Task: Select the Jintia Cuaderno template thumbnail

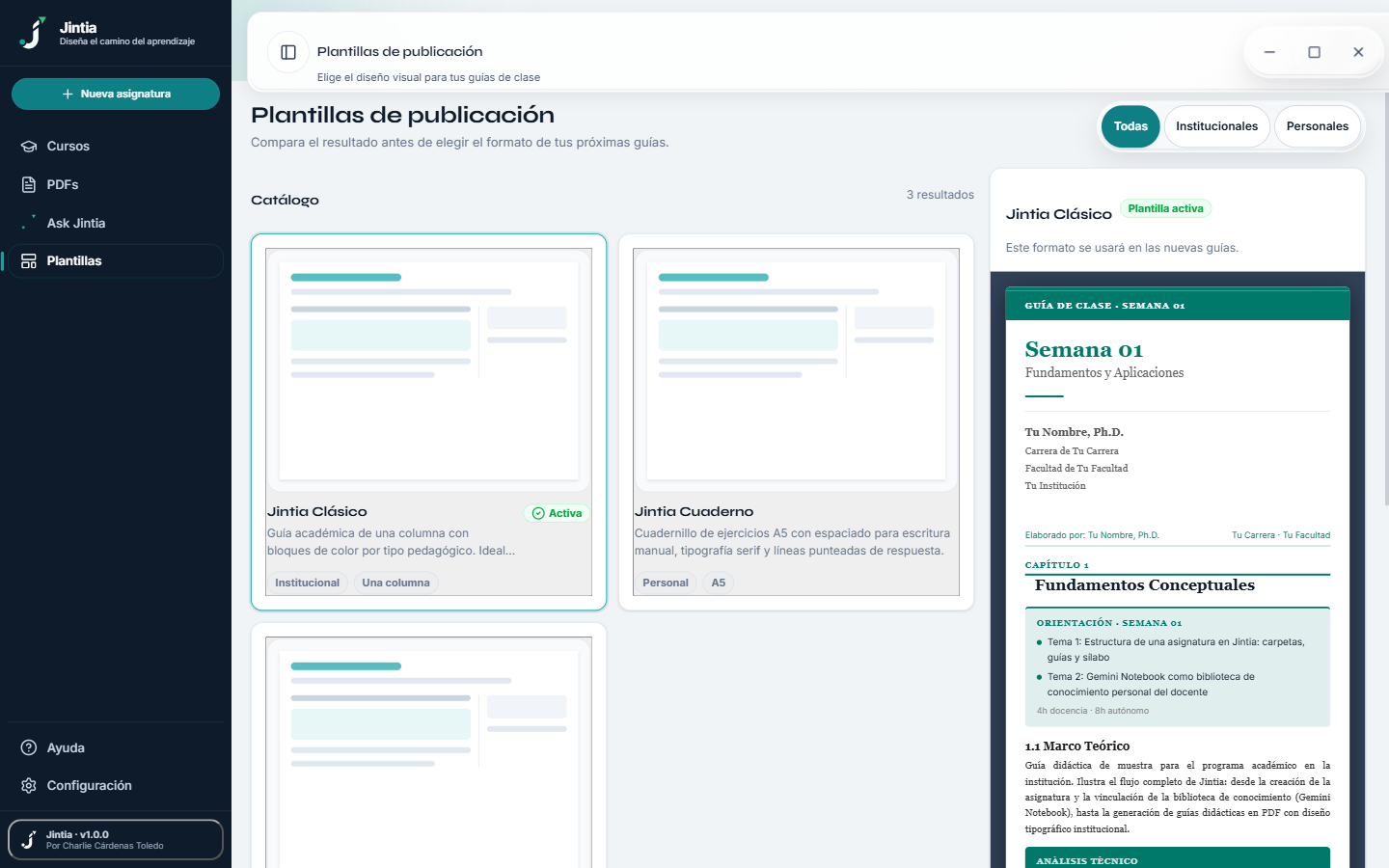Action: 796,370
